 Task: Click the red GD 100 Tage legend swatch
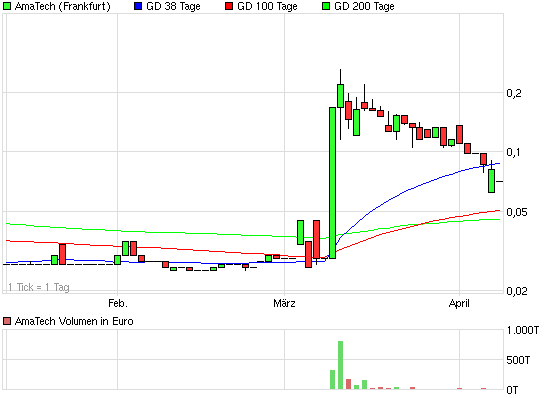[x=229, y=6]
